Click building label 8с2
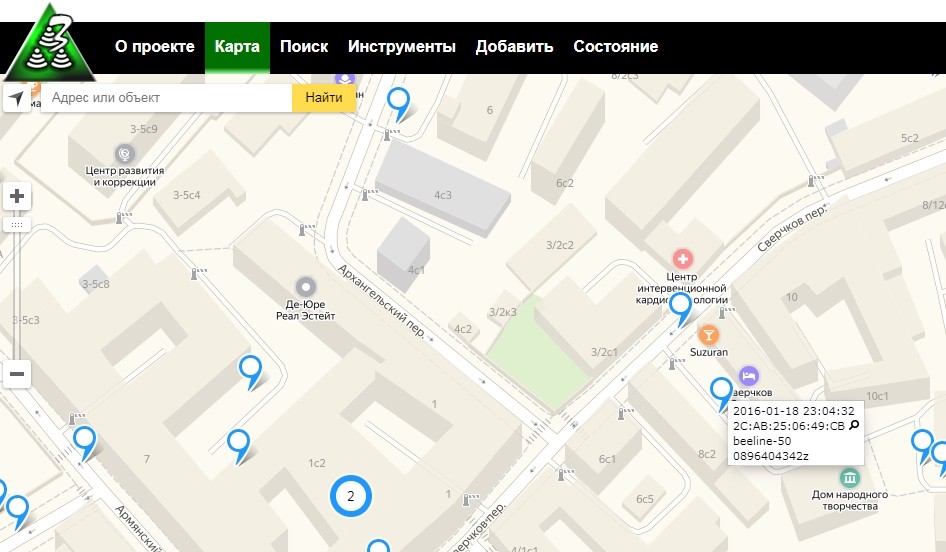Image resolution: width=946 pixels, height=552 pixels. (x=707, y=454)
